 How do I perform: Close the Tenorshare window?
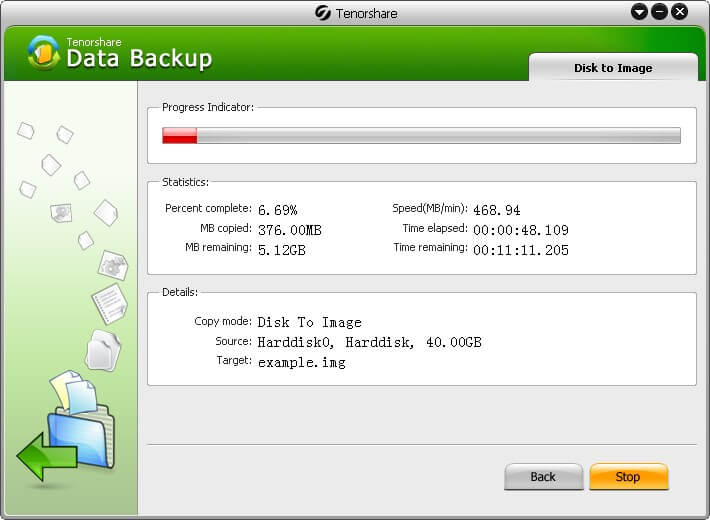[x=680, y=12]
